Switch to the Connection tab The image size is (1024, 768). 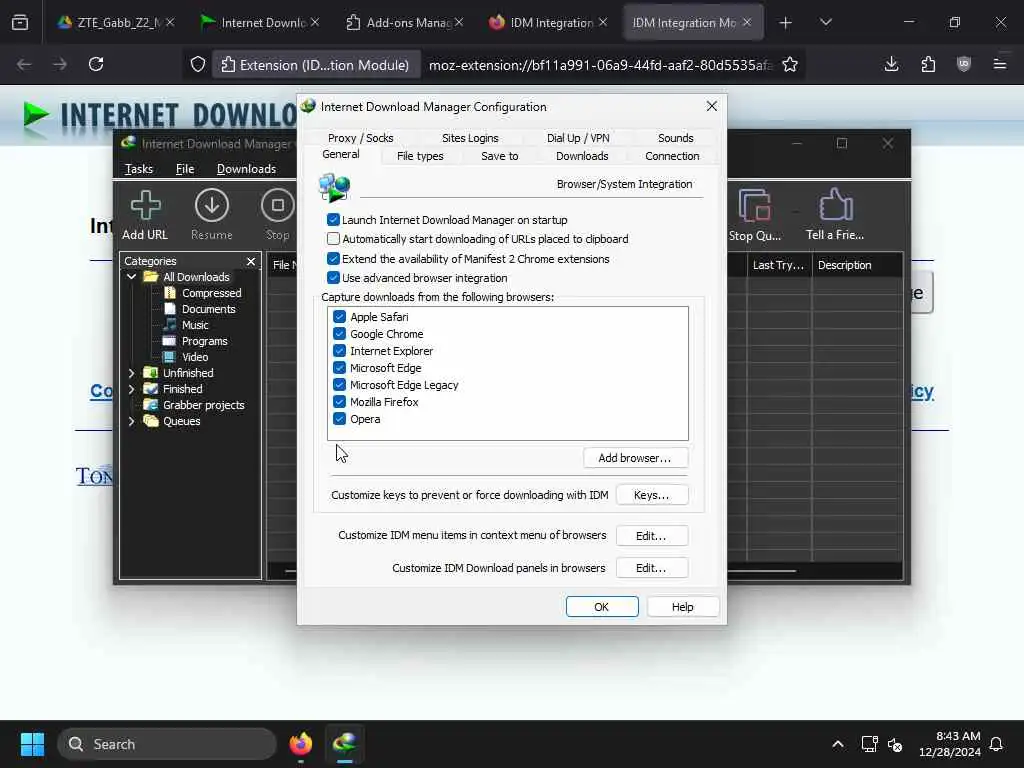pos(672,156)
